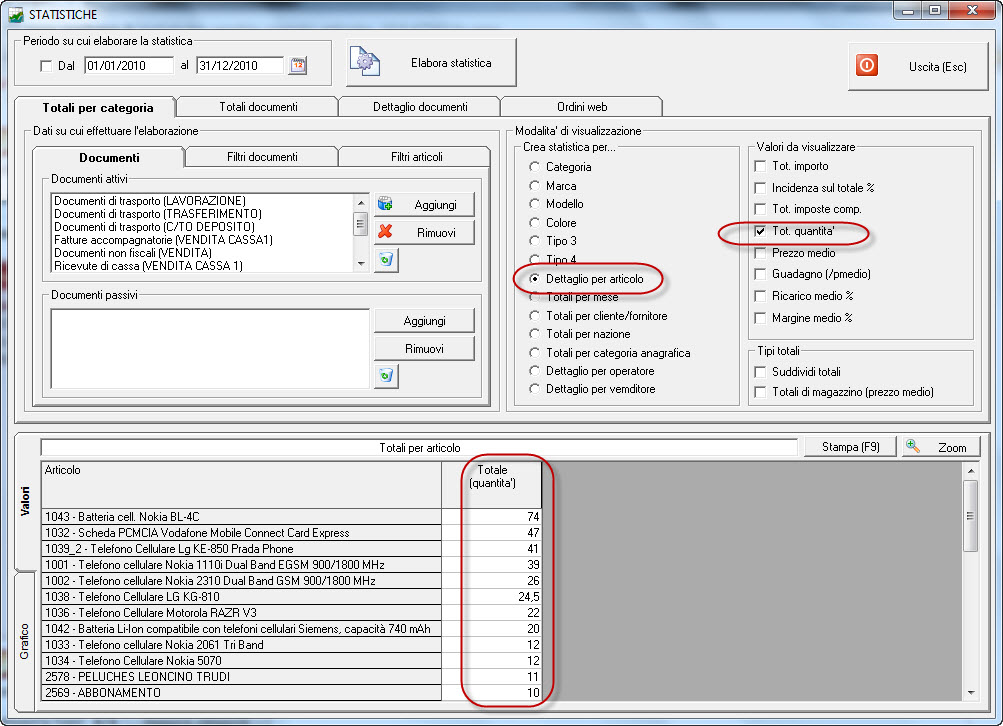This screenshot has height=726, width=1003.
Task: Click the STATISTICHE title bar app icon
Action: 15,14
